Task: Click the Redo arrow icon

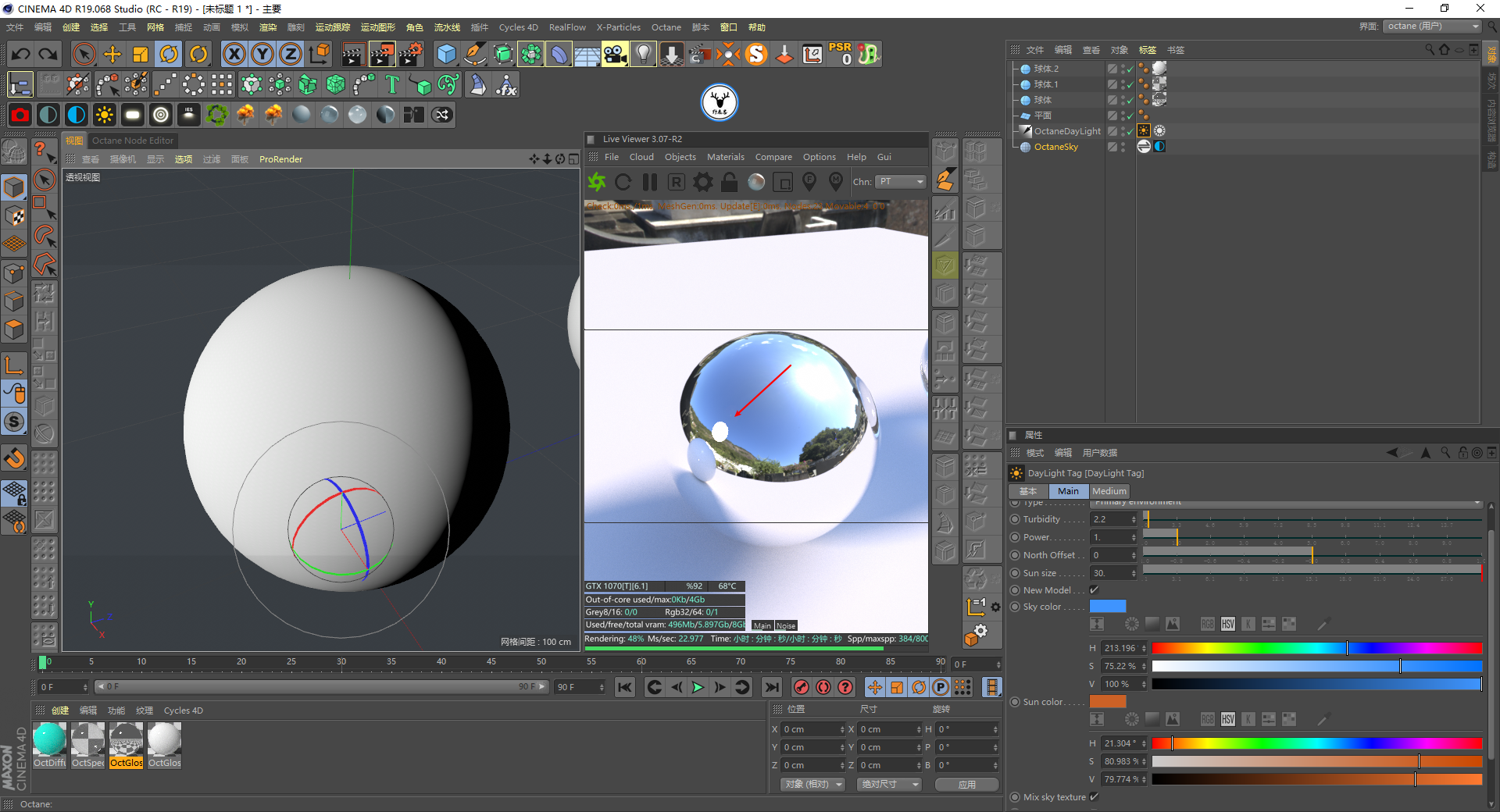Action: click(48, 54)
